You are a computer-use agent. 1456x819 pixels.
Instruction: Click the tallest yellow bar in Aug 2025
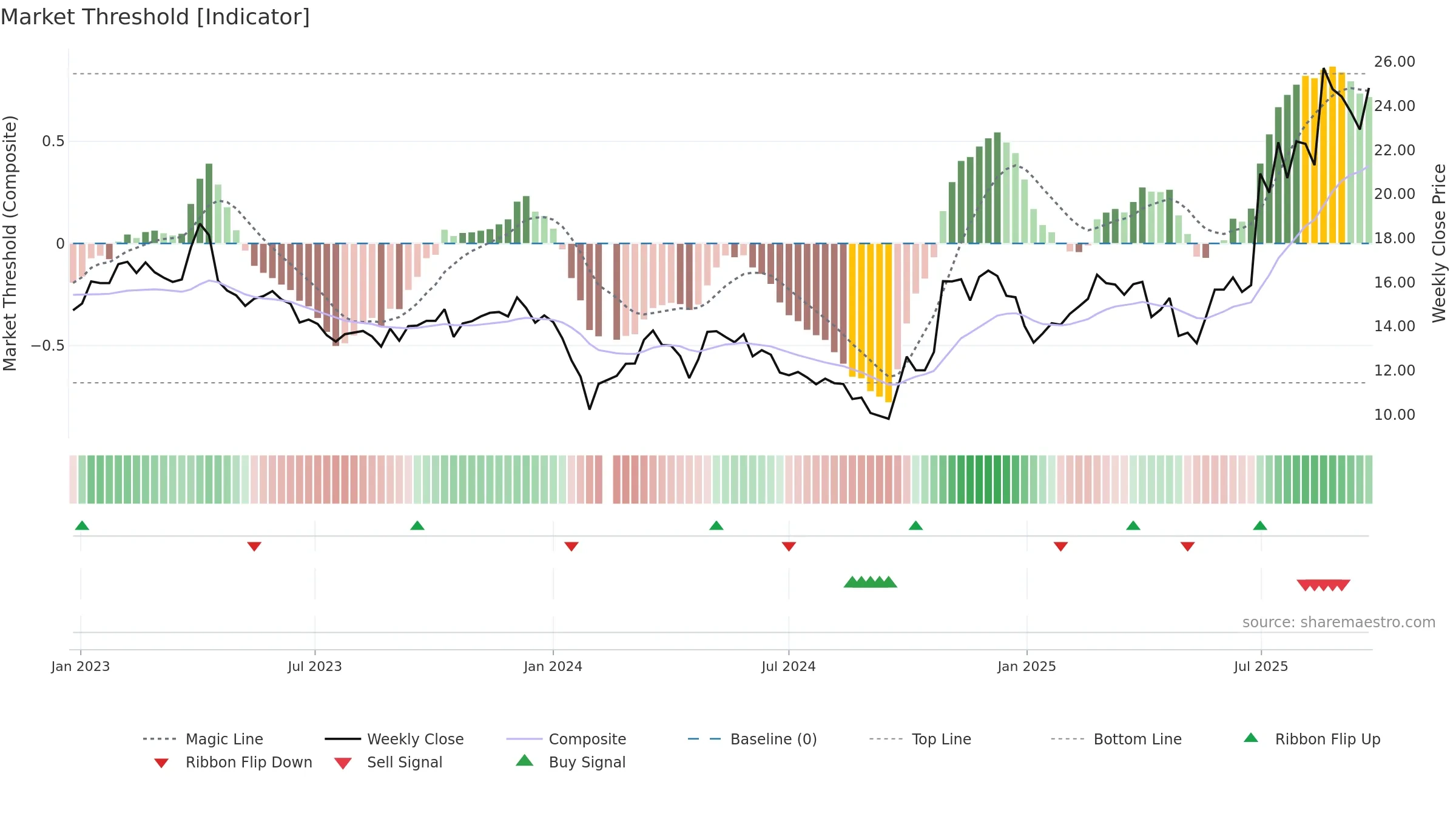tap(1333, 155)
